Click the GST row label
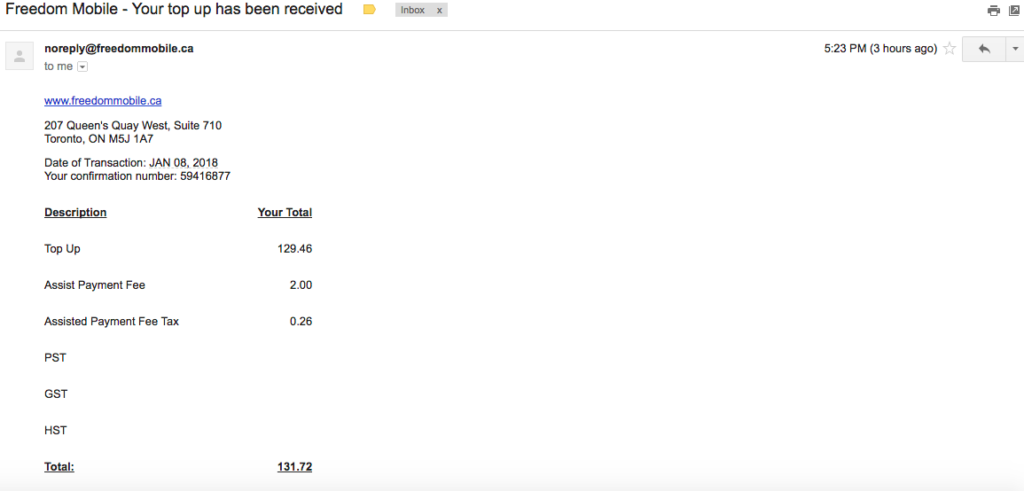Screen dimensions: 1024x491 (56, 394)
